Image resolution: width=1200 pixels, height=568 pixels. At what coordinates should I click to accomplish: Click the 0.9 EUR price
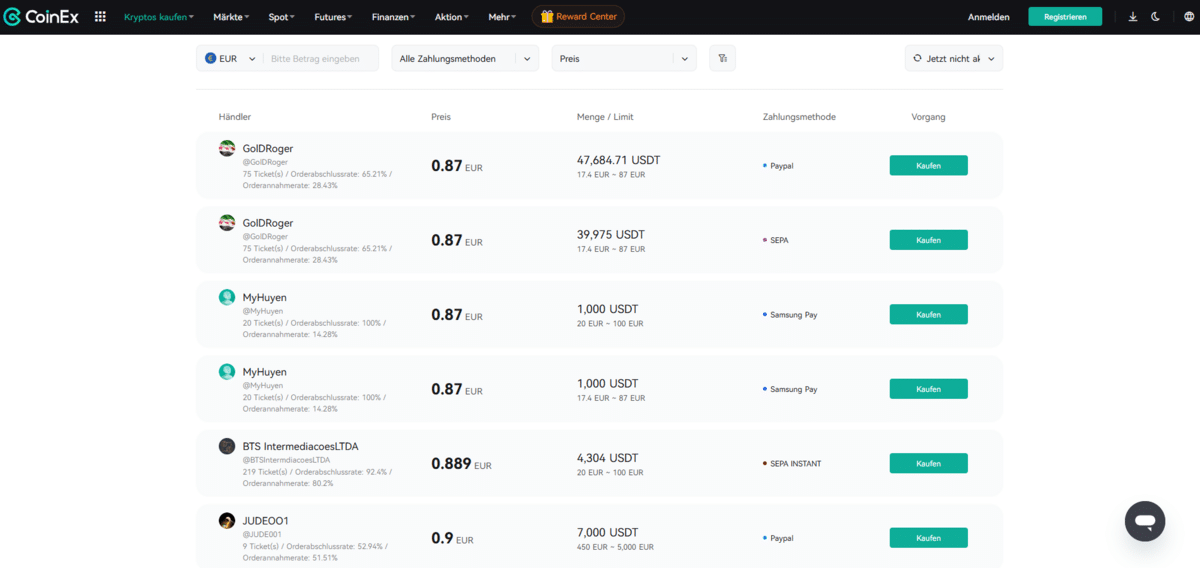point(452,538)
